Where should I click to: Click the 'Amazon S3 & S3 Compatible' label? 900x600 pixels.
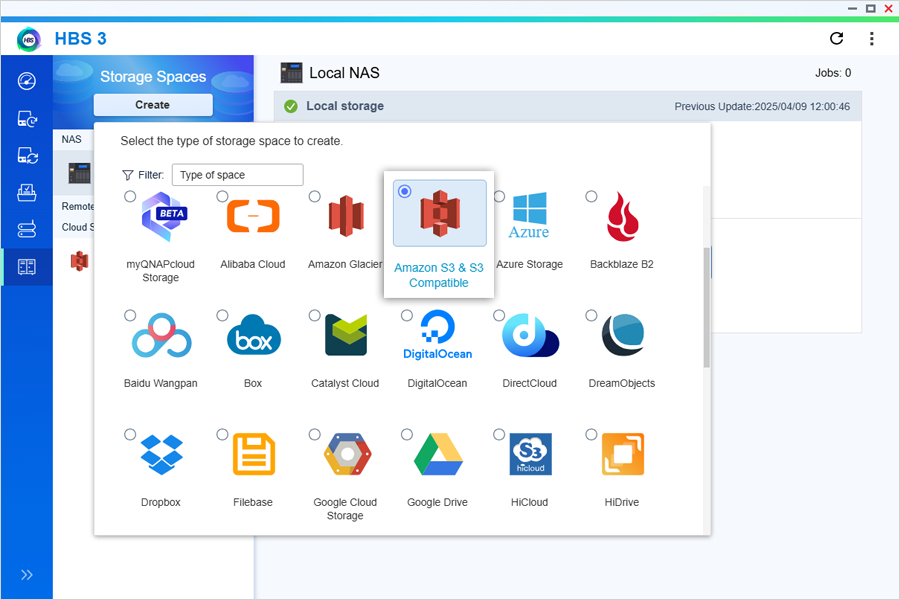[439, 275]
